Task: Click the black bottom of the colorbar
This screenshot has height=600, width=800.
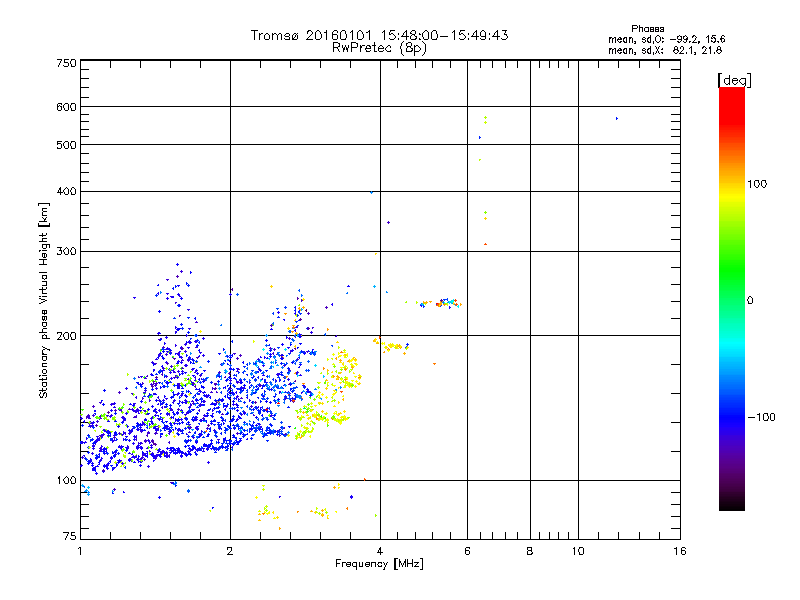Action: 732,505
